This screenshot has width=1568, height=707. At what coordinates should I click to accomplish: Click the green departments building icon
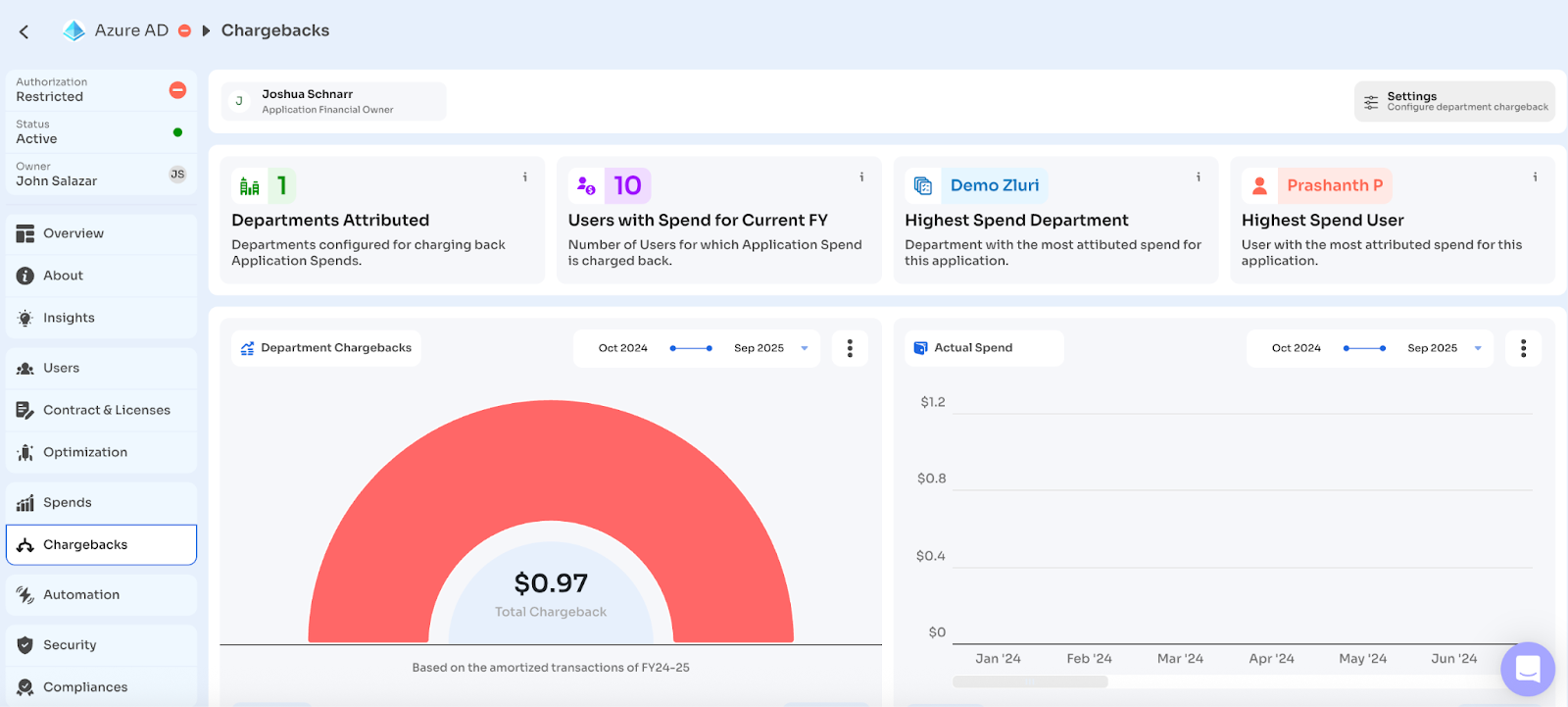click(250, 185)
